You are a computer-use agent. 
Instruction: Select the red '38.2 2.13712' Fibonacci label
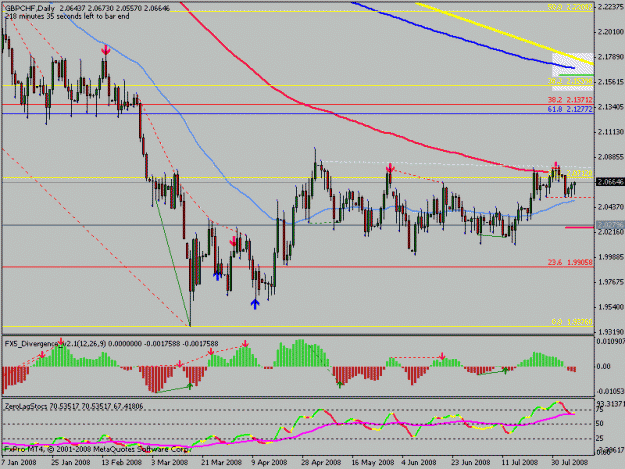click(x=570, y=100)
